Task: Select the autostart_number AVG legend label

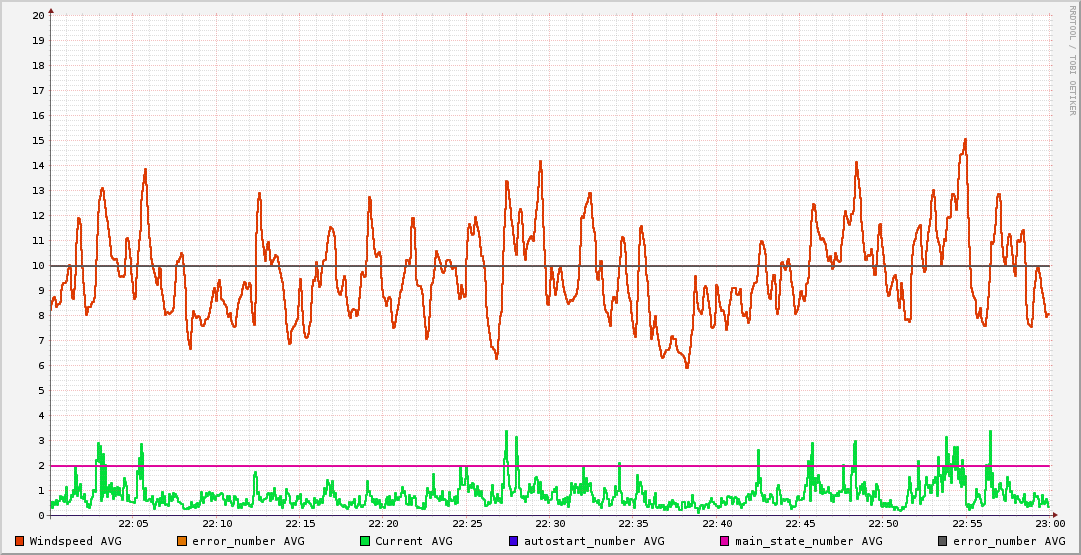Action: [x=594, y=541]
